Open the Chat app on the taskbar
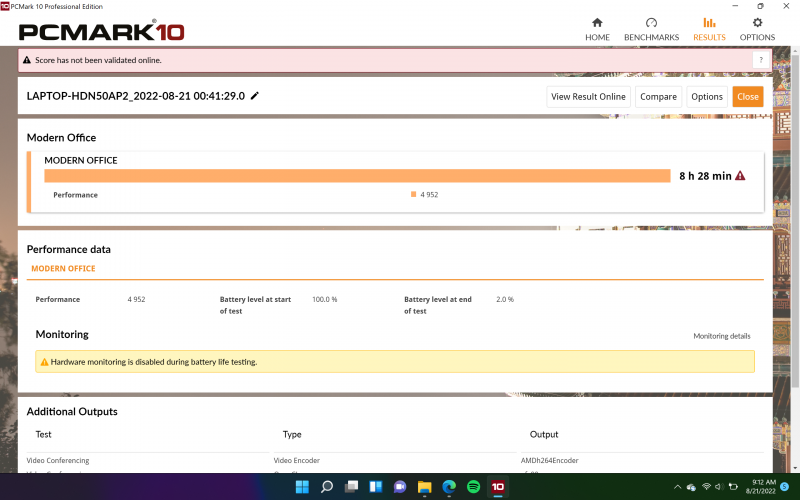The height and width of the screenshot is (500, 800). pos(400,487)
